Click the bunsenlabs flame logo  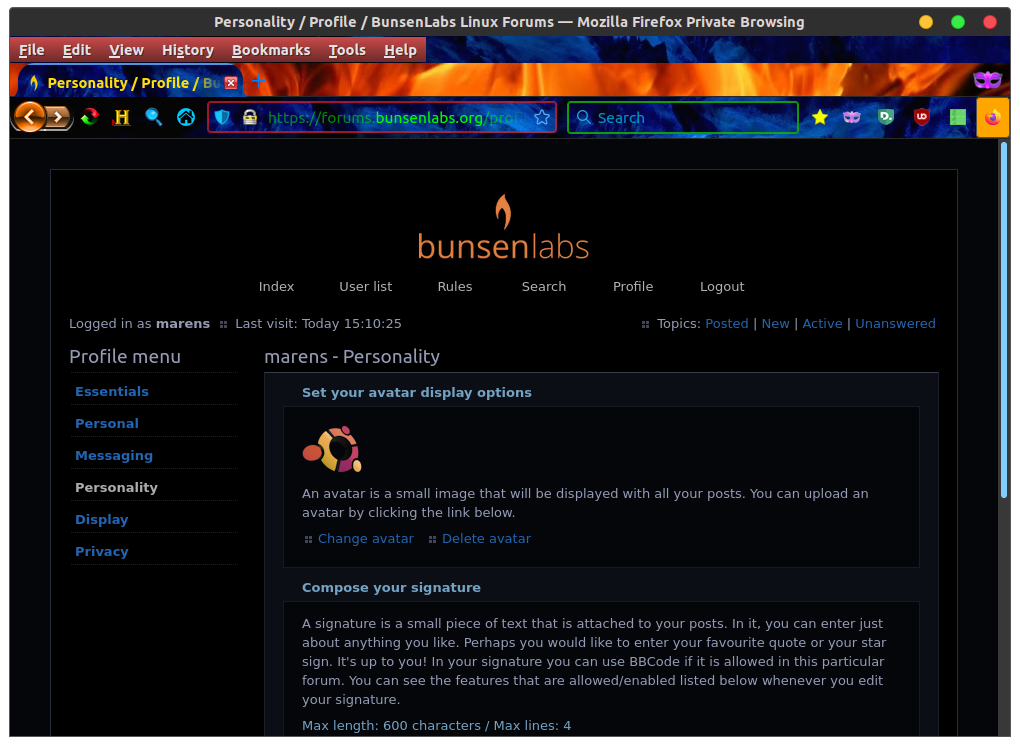[503, 228]
